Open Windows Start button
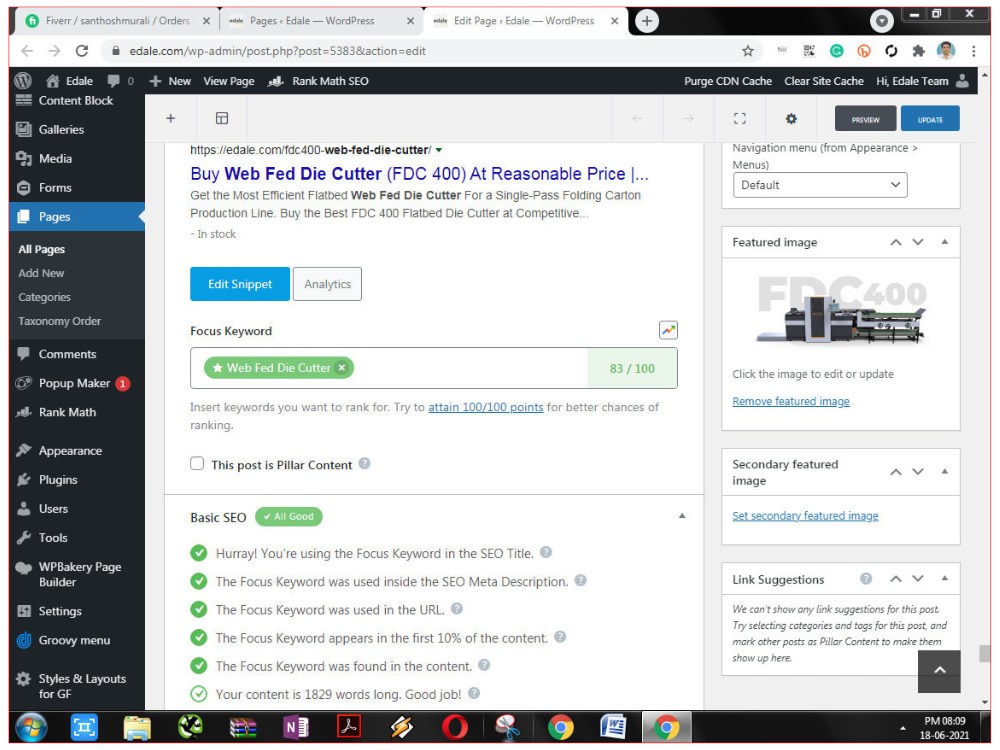 click(31, 728)
